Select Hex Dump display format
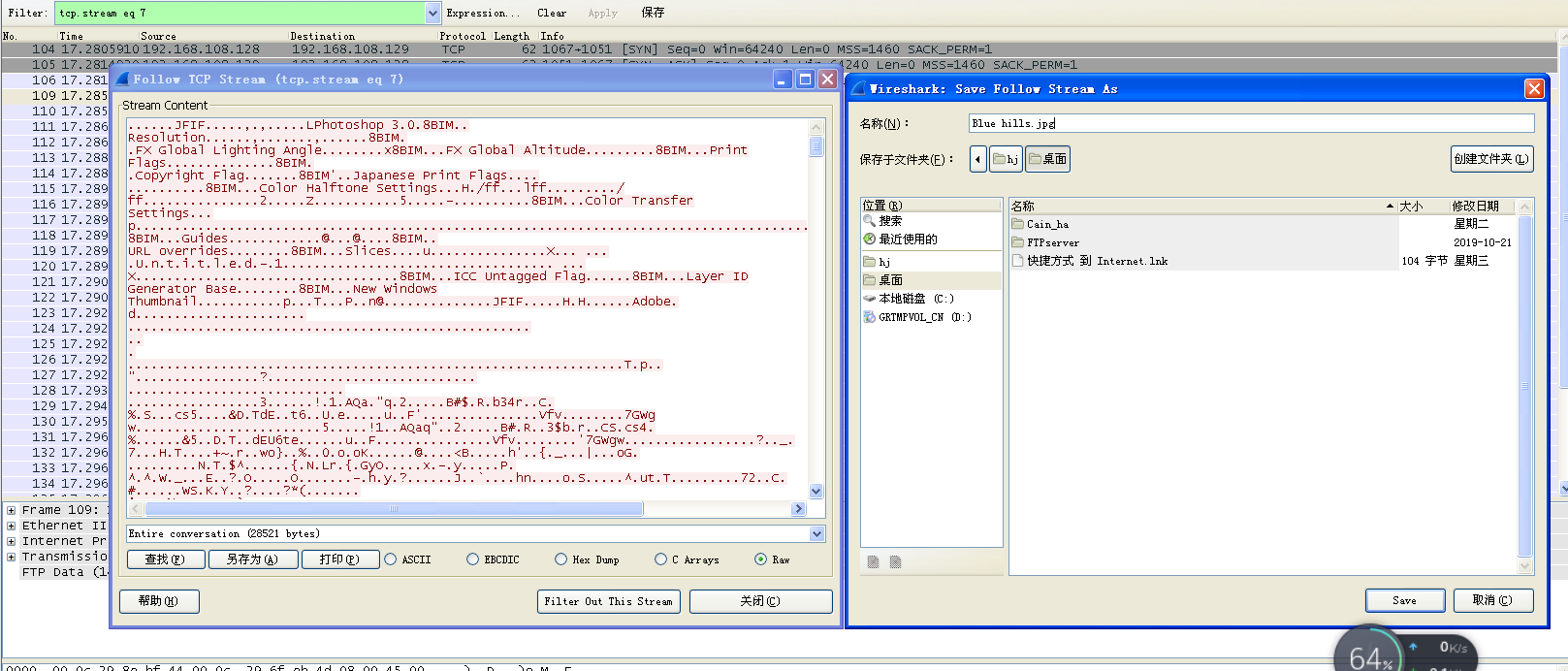This screenshot has width=1568, height=671. (x=587, y=559)
